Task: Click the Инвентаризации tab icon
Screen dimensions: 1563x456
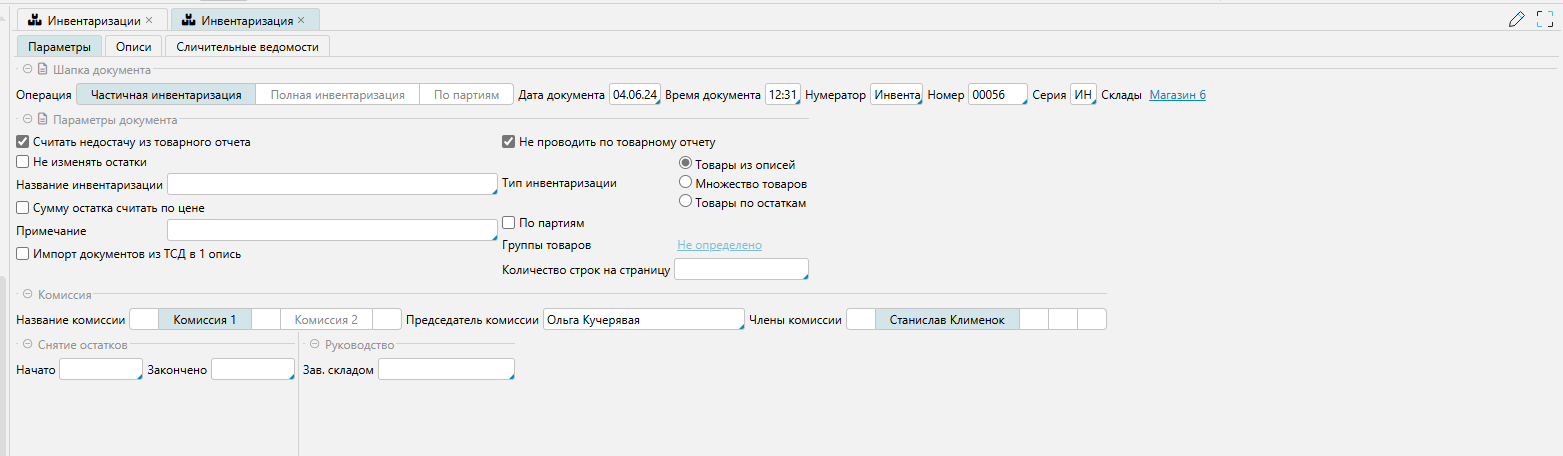Action: tap(34, 20)
